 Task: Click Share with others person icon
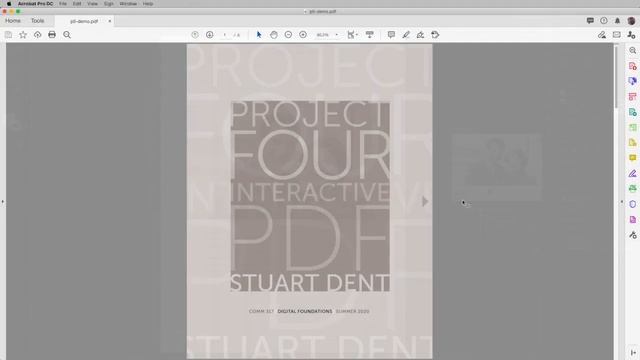pos(631,35)
